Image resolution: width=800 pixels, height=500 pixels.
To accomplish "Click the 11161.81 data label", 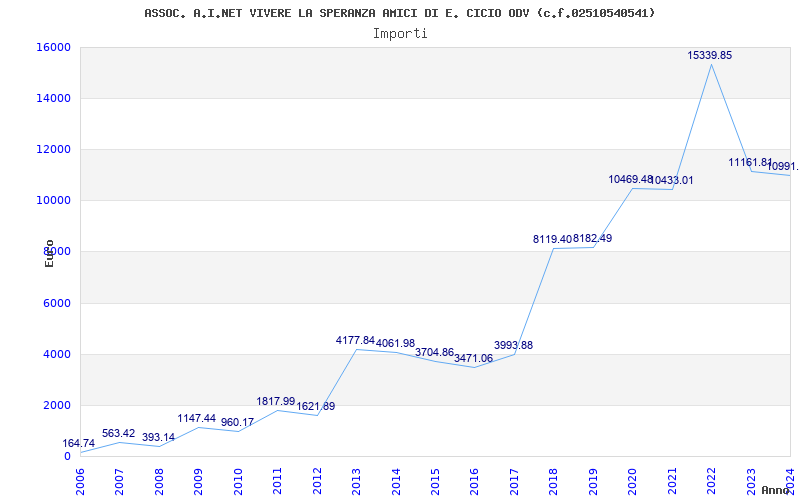I will tap(750, 162).
